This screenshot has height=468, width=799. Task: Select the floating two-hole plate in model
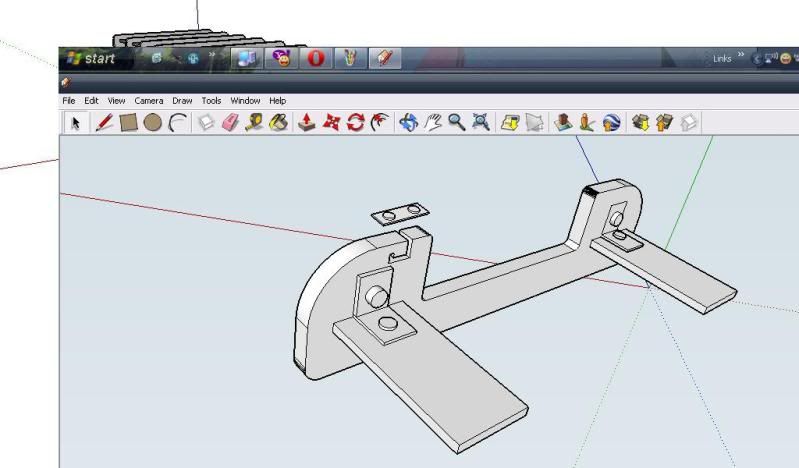pos(400,213)
